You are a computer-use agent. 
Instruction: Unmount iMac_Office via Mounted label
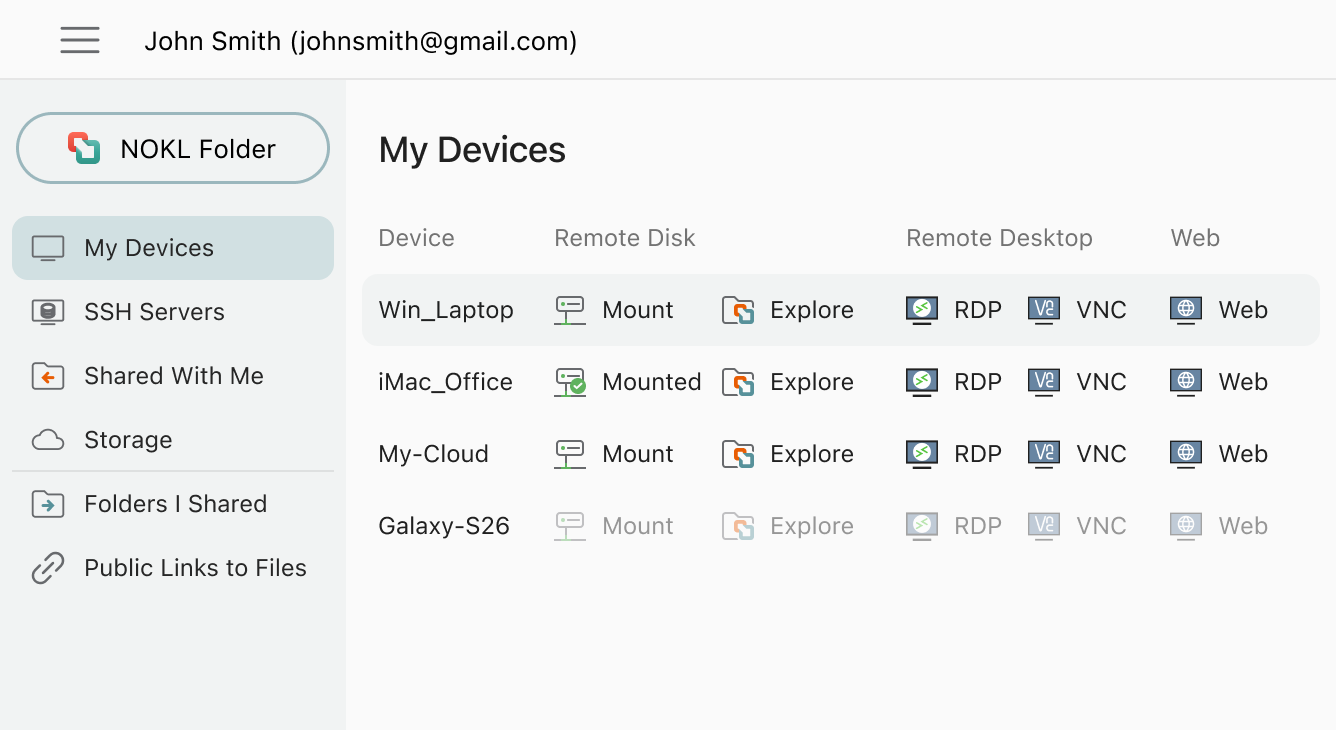pyautogui.click(x=652, y=382)
